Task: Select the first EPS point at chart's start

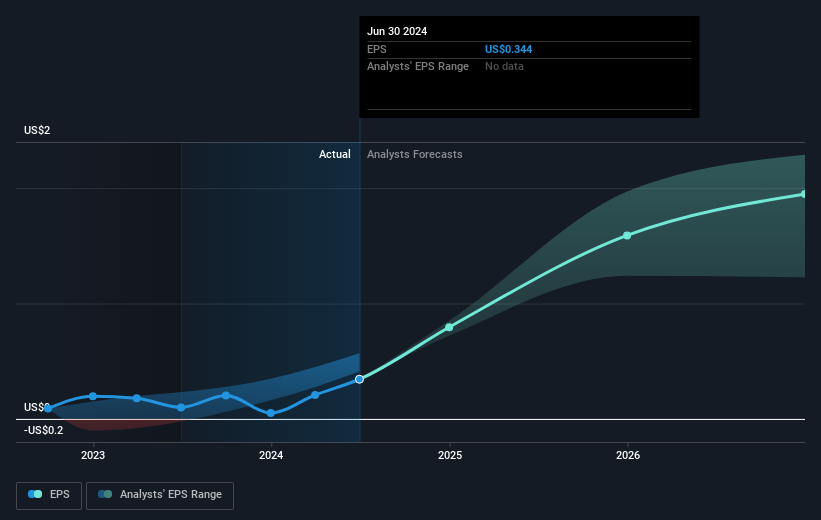Action: pyautogui.click(x=48, y=408)
